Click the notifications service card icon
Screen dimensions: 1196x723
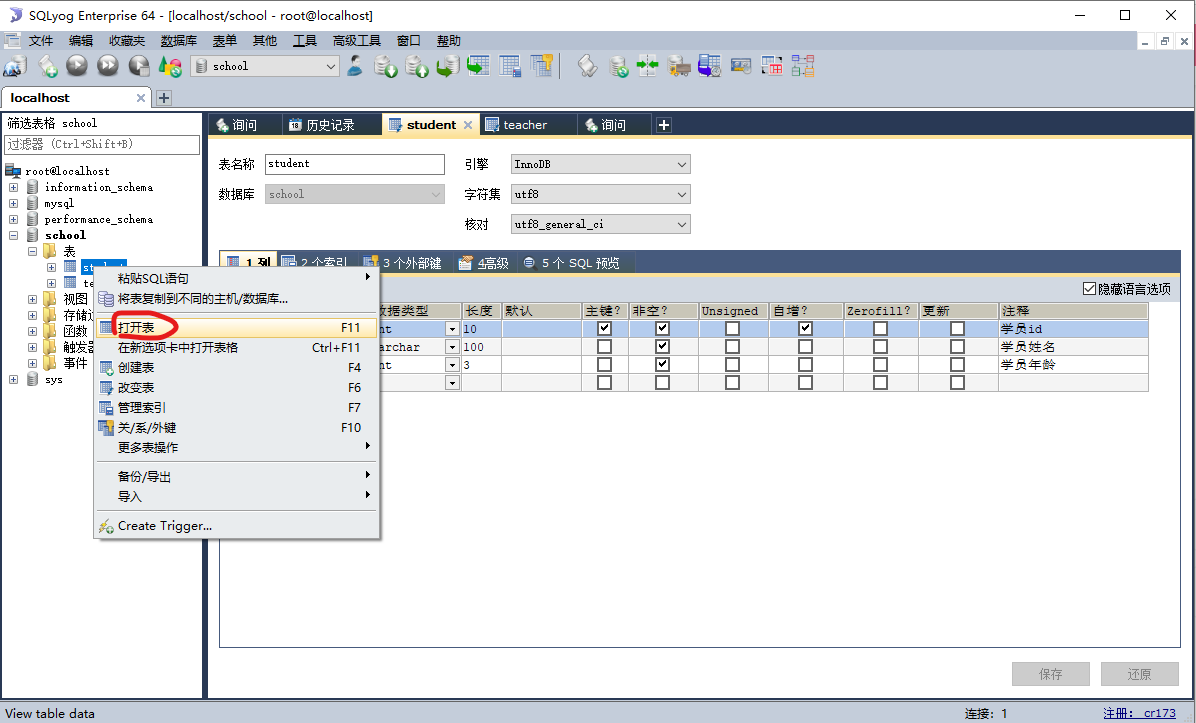click(741, 66)
